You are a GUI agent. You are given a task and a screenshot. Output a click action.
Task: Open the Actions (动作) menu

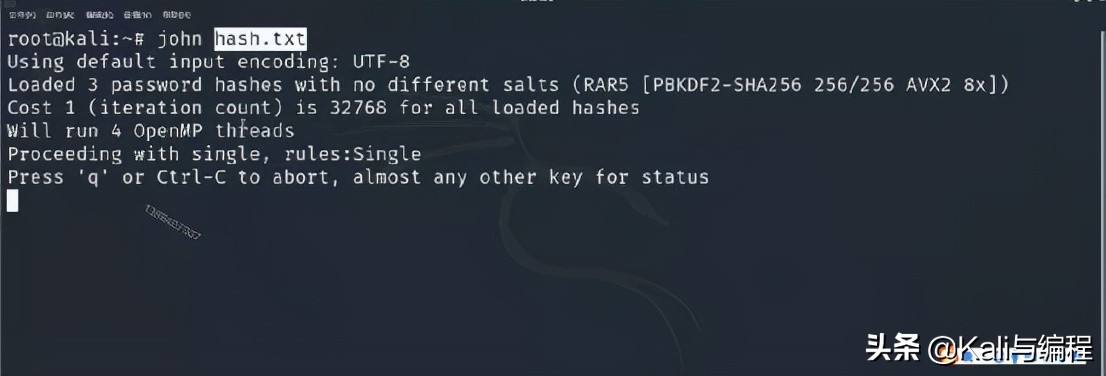point(60,15)
